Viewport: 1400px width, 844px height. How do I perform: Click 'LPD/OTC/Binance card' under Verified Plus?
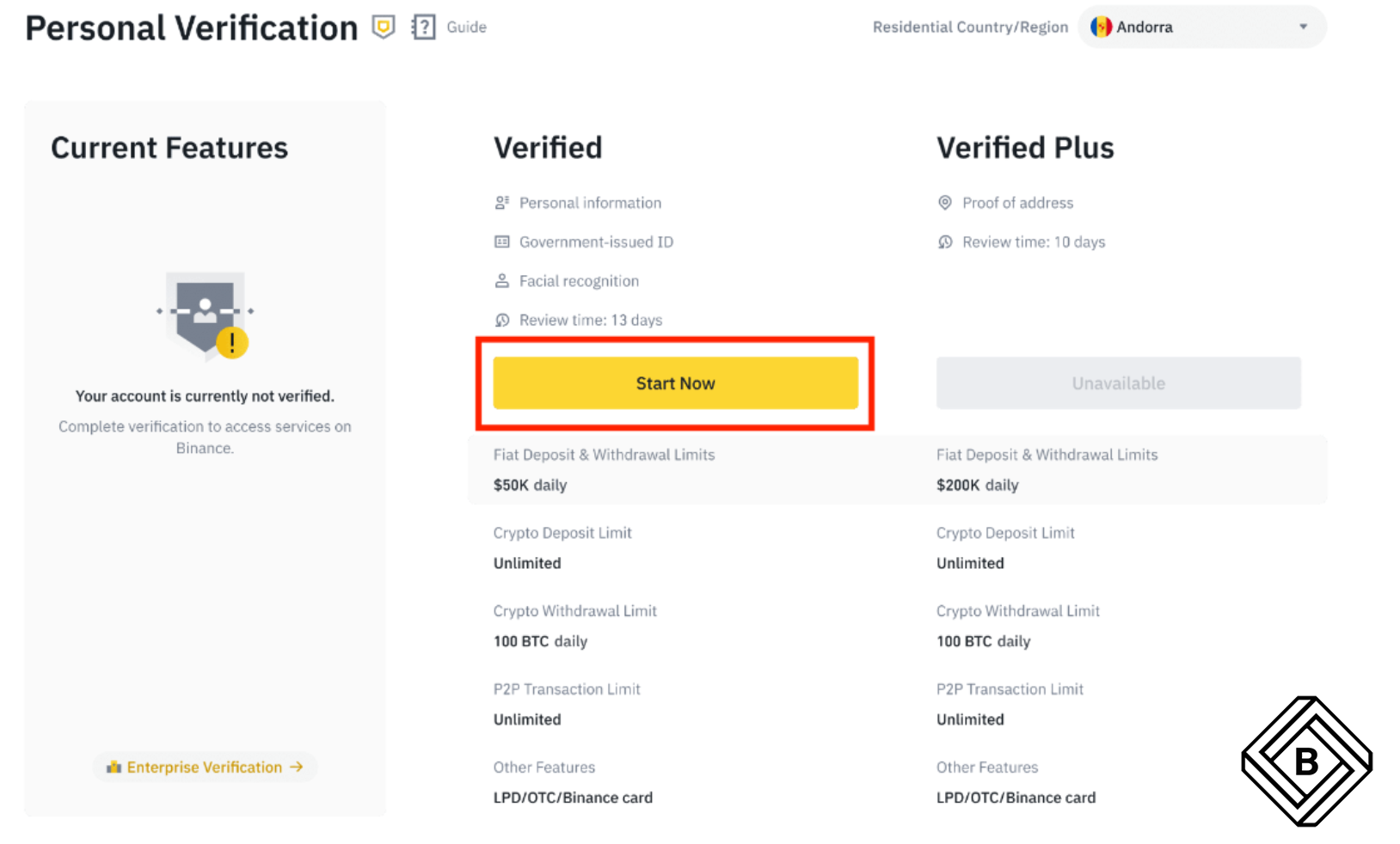coord(1016,798)
